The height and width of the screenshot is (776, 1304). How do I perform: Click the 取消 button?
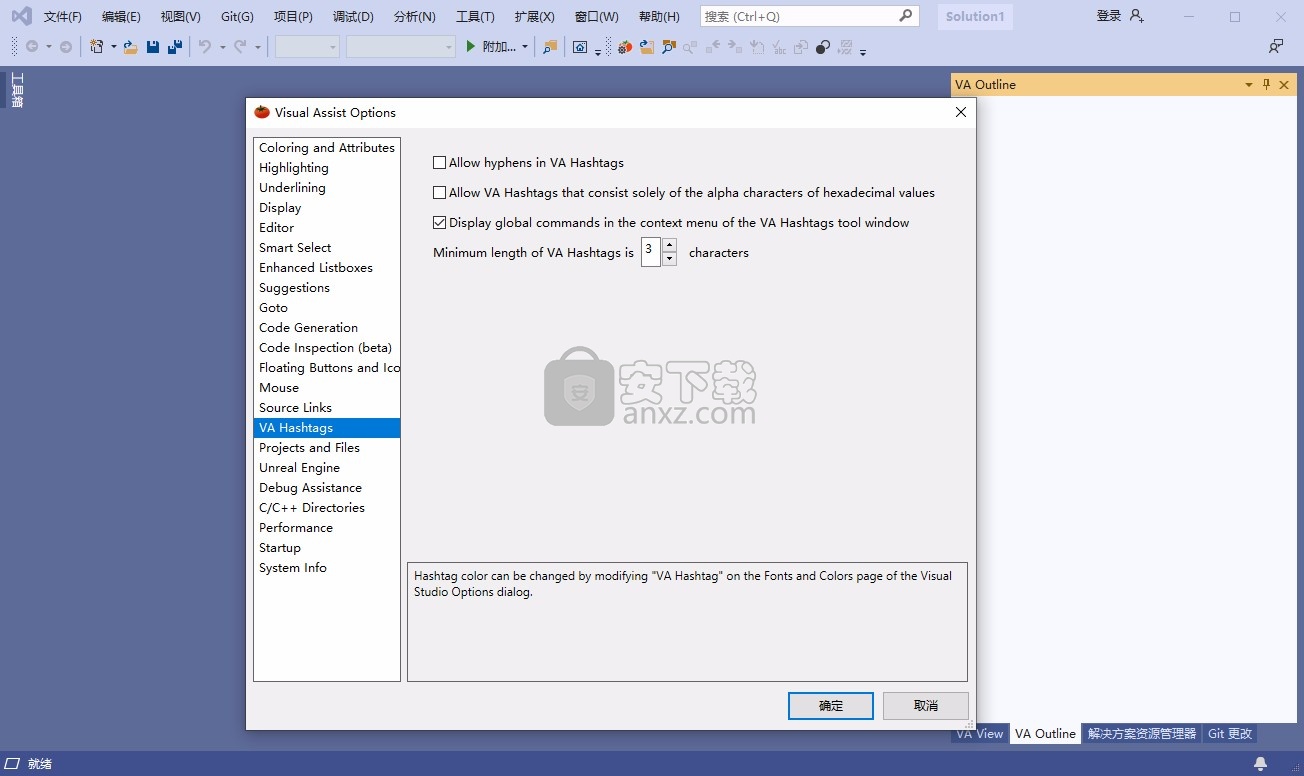[926, 706]
